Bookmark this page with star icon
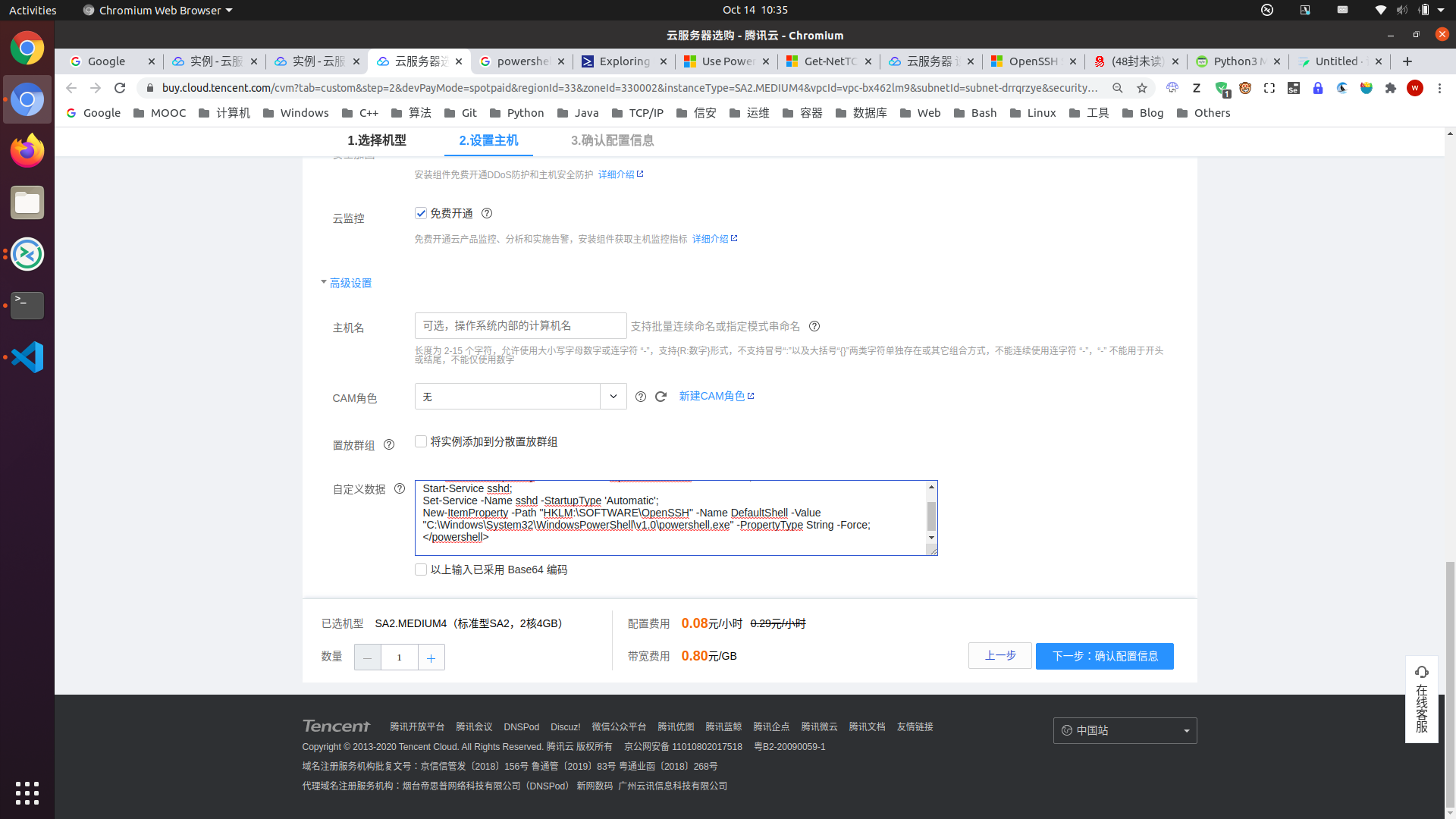Screen dimensions: 1456x819 1142,88
